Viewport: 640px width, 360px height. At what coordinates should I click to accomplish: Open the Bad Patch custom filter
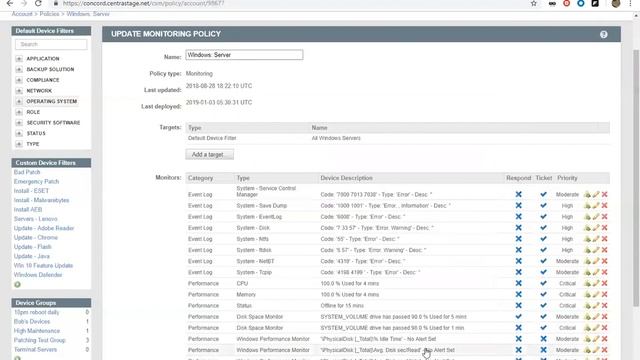pyautogui.click(x=27, y=172)
